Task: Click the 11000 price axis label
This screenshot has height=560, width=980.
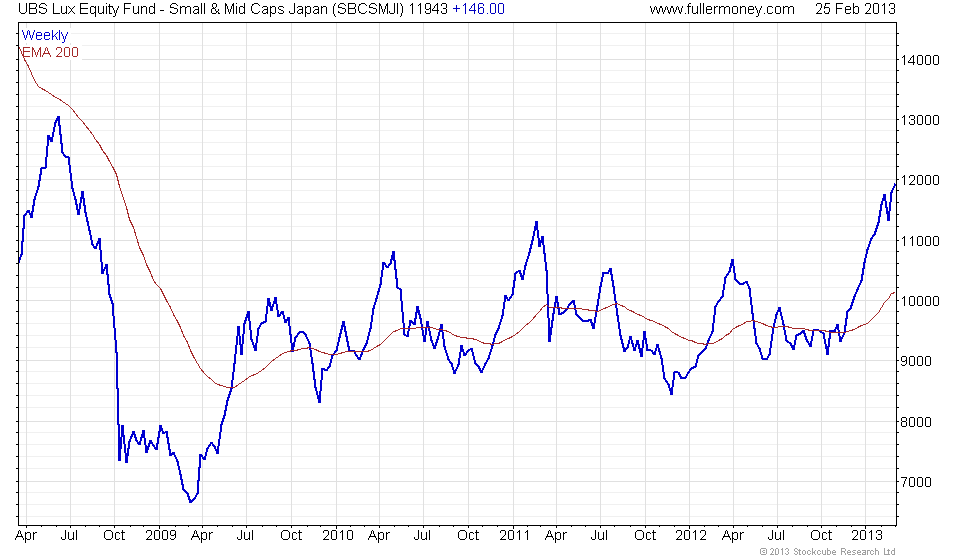Action: point(920,241)
